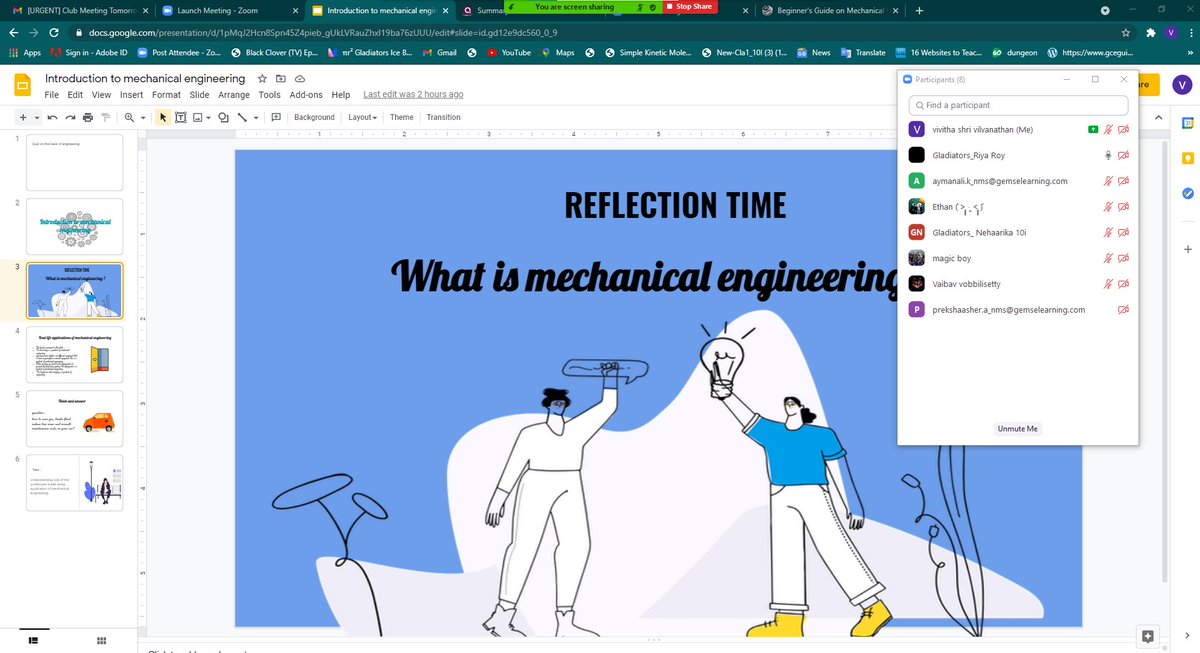Open new slide layout dropdown arrow
This screenshot has width=1200, height=653.
point(35,117)
